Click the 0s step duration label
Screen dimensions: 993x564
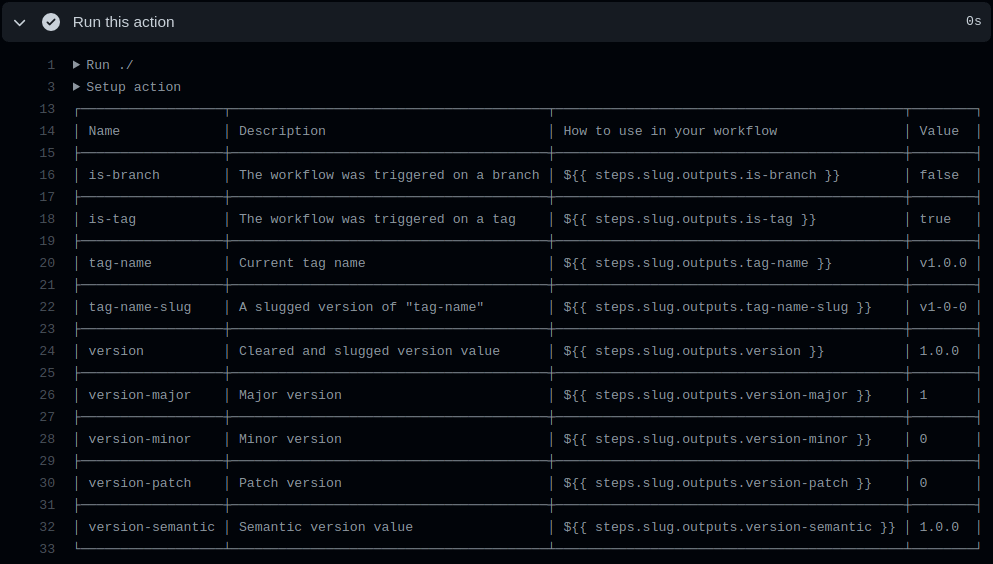(973, 22)
